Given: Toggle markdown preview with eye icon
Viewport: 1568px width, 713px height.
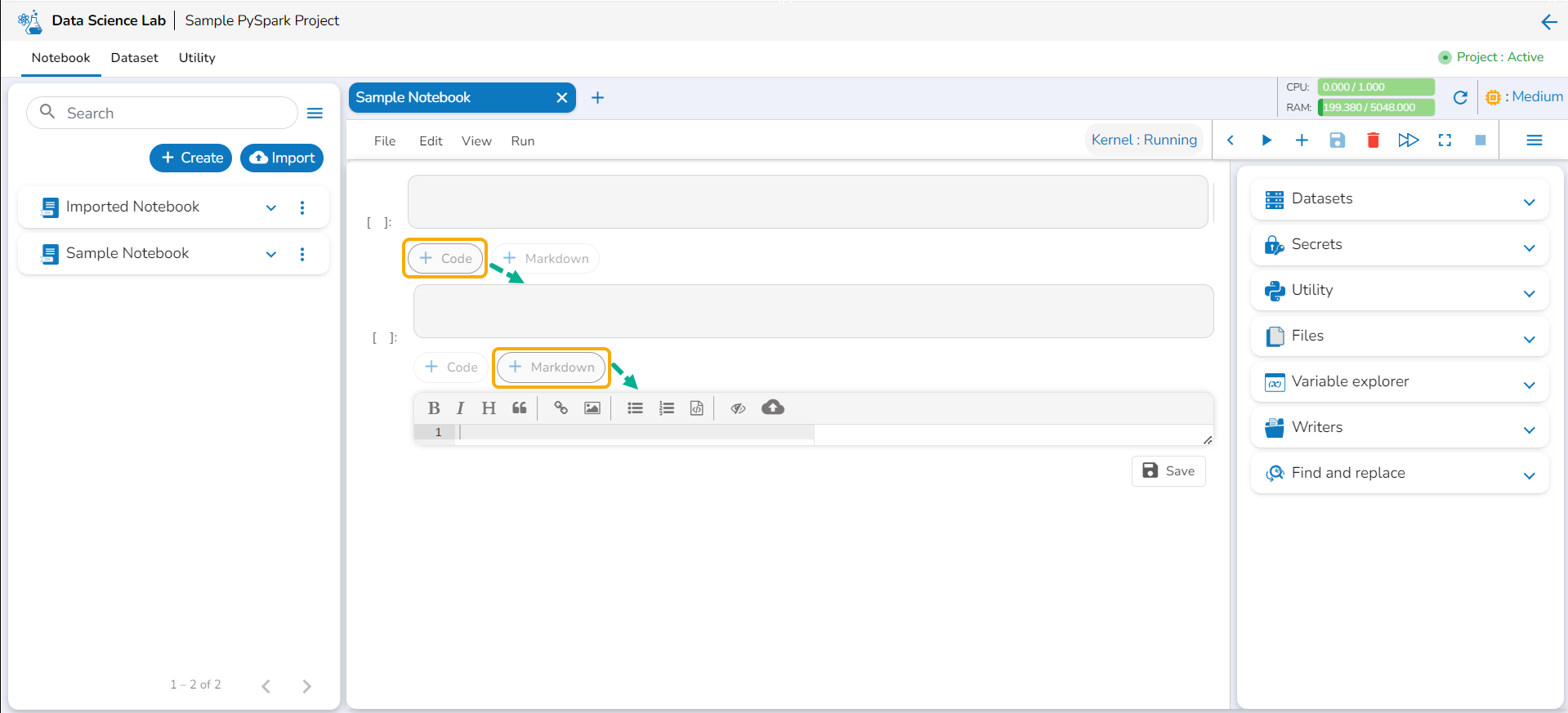Looking at the screenshot, I should click(x=738, y=408).
